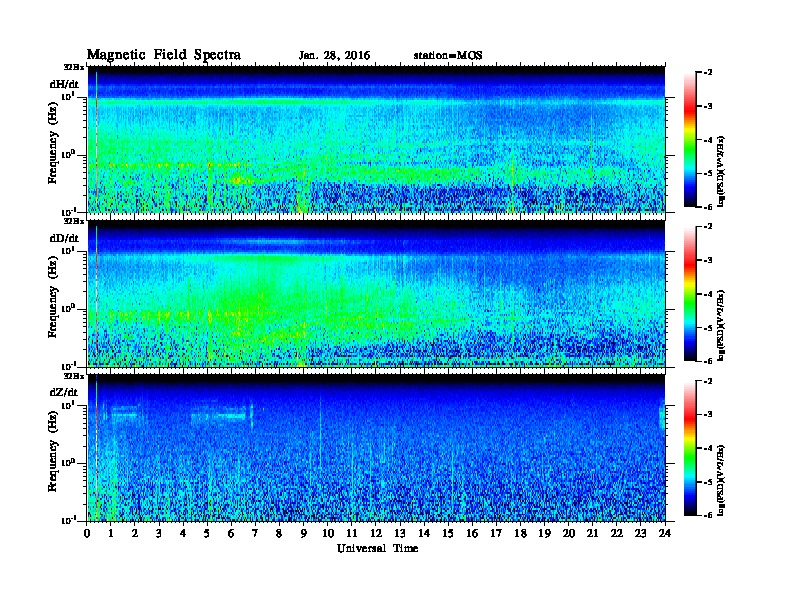Viewport: 792px width, 612px height.
Task: Click the hour "20" tick on the time axis
Action: click(x=569, y=533)
